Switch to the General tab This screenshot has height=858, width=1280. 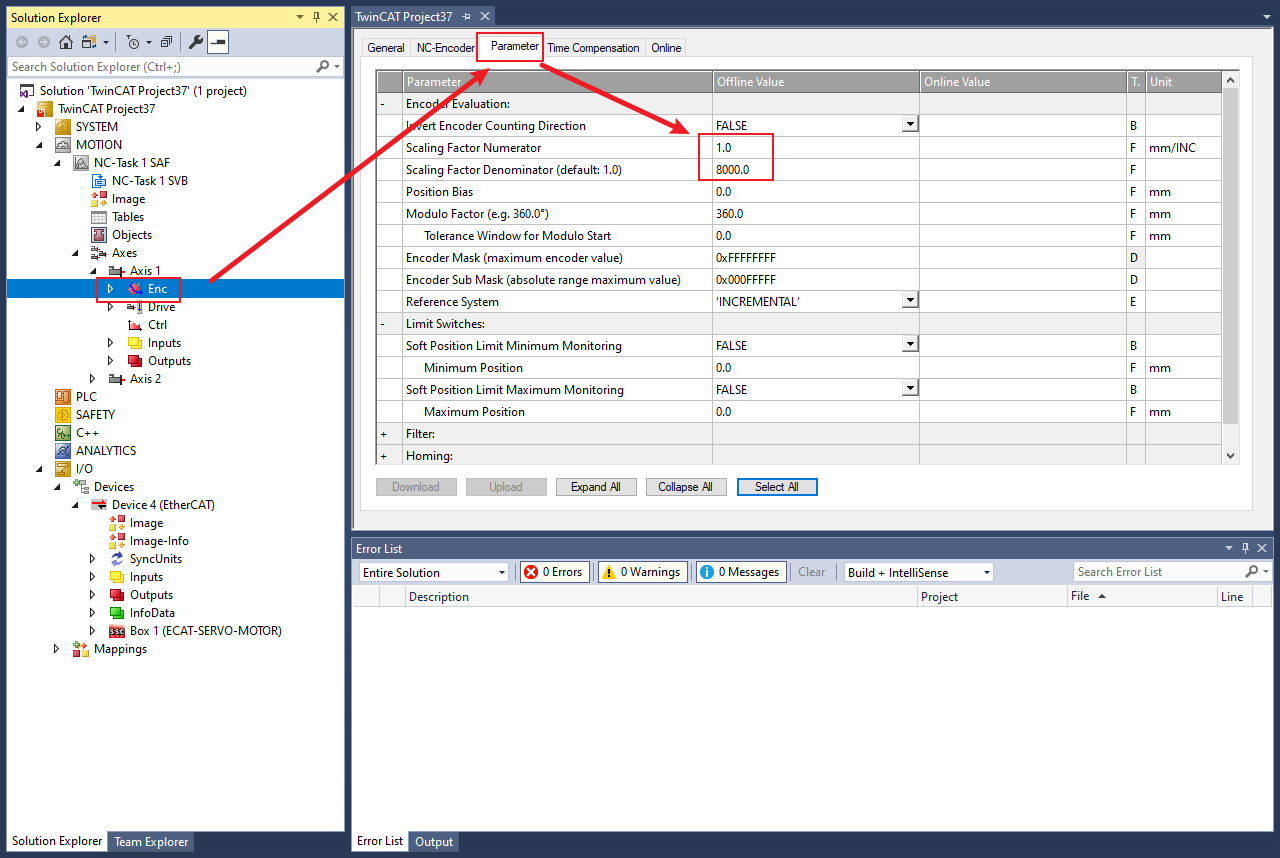pos(386,48)
